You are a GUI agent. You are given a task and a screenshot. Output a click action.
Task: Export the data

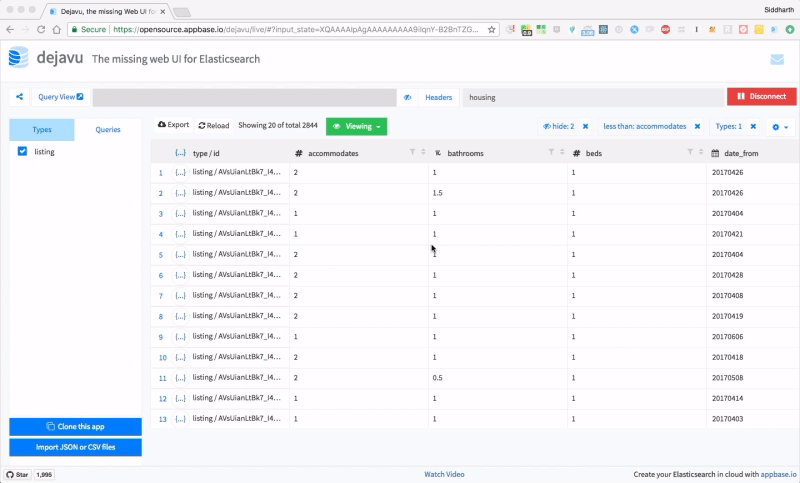173,125
